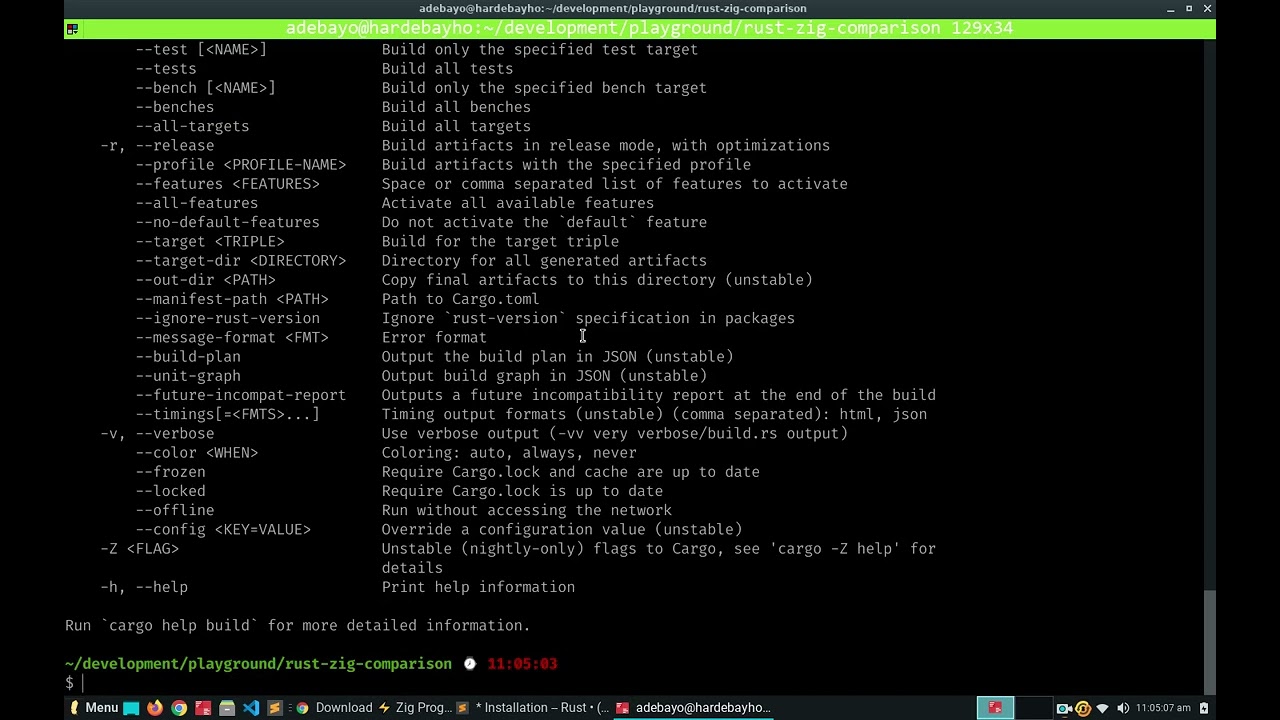This screenshot has height=720, width=1280.
Task: Click the '--ignore-rust-version' option text
Action: pos(228,318)
